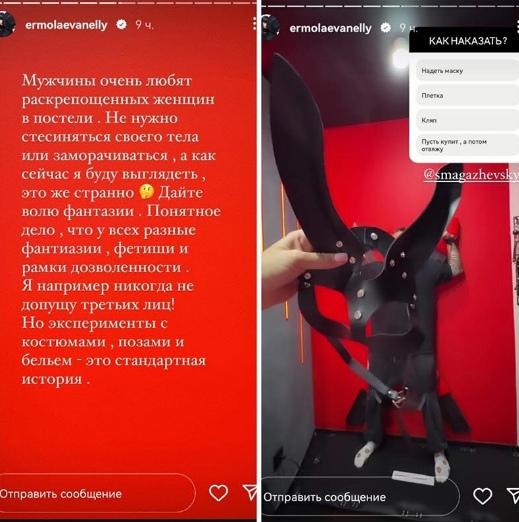
Task: Focus right Отправить сообщение message field
Action: [x=360, y=497]
